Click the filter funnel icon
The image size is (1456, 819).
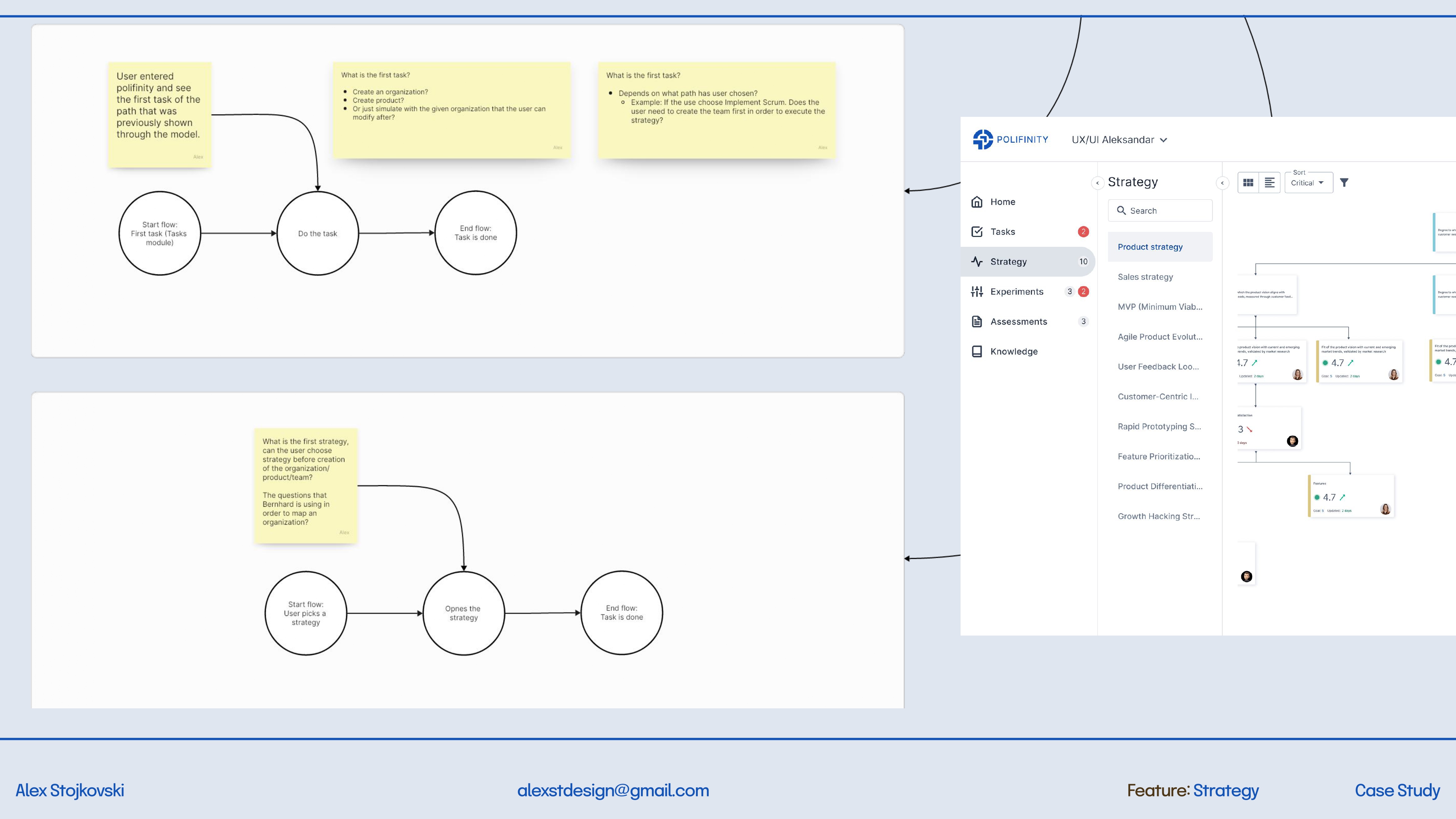pos(1344,183)
